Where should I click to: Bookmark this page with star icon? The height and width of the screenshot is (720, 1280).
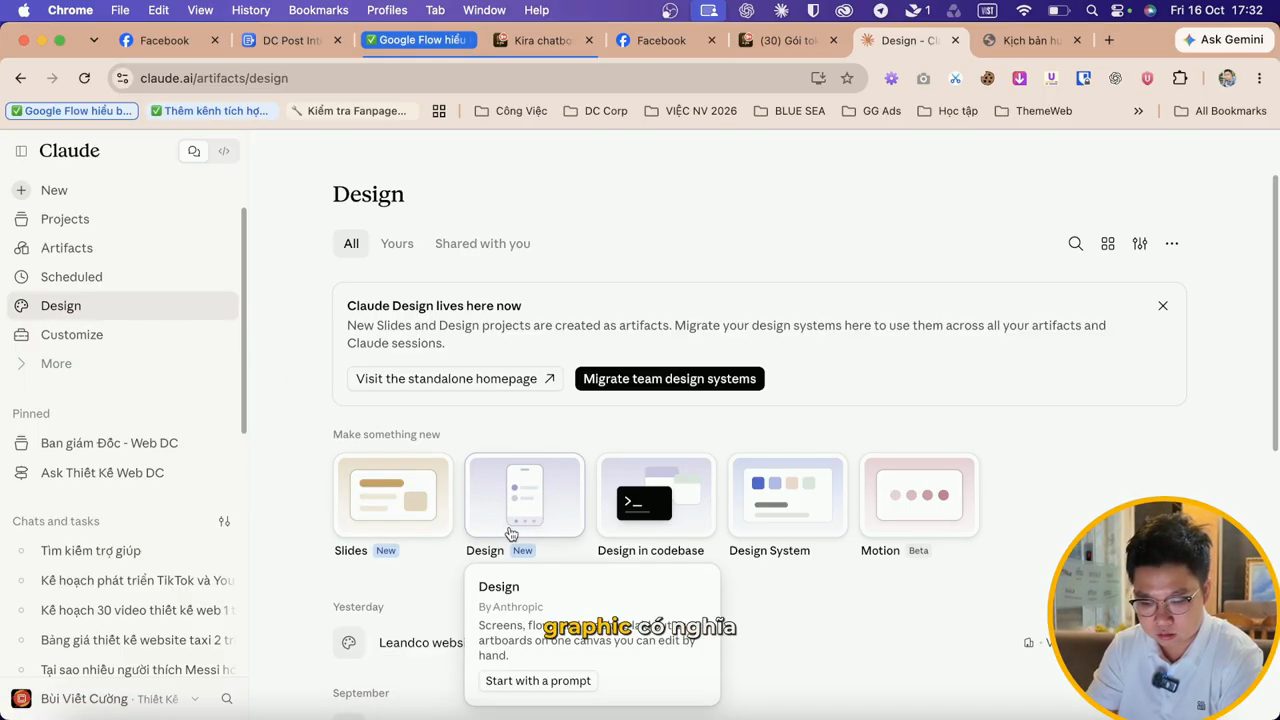click(x=847, y=78)
